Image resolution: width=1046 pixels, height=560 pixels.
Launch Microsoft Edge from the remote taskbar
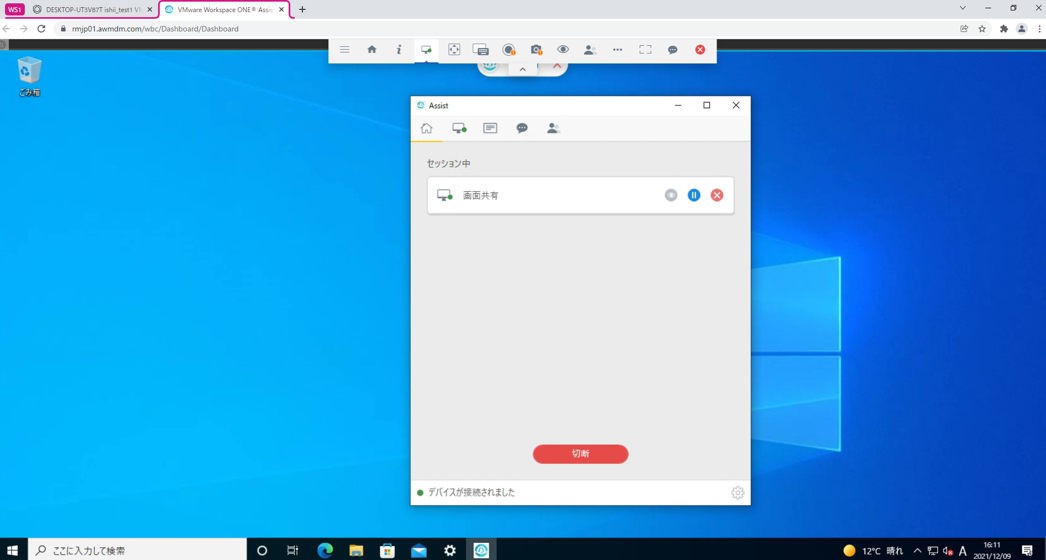pyautogui.click(x=325, y=551)
